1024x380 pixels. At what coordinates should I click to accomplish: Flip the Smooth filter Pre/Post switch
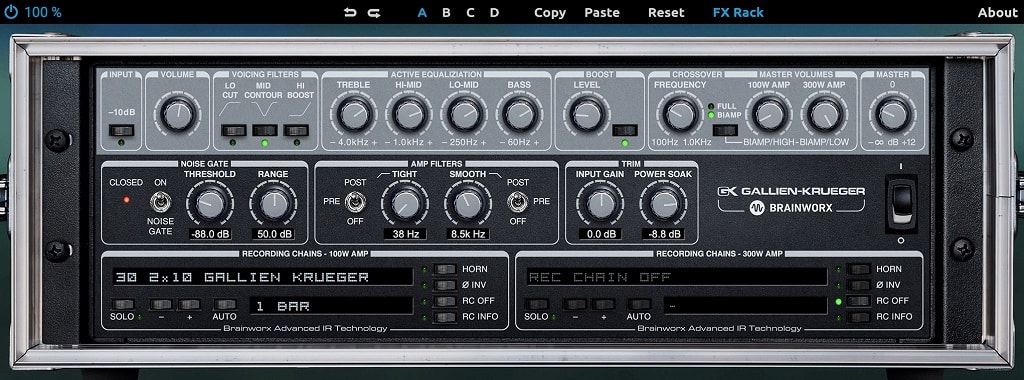click(x=517, y=203)
